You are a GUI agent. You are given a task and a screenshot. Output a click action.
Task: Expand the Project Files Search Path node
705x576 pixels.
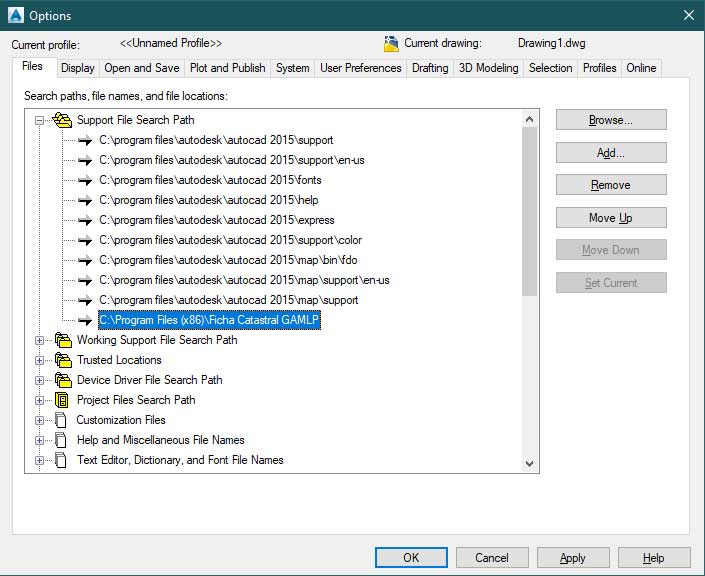point(40,401)
